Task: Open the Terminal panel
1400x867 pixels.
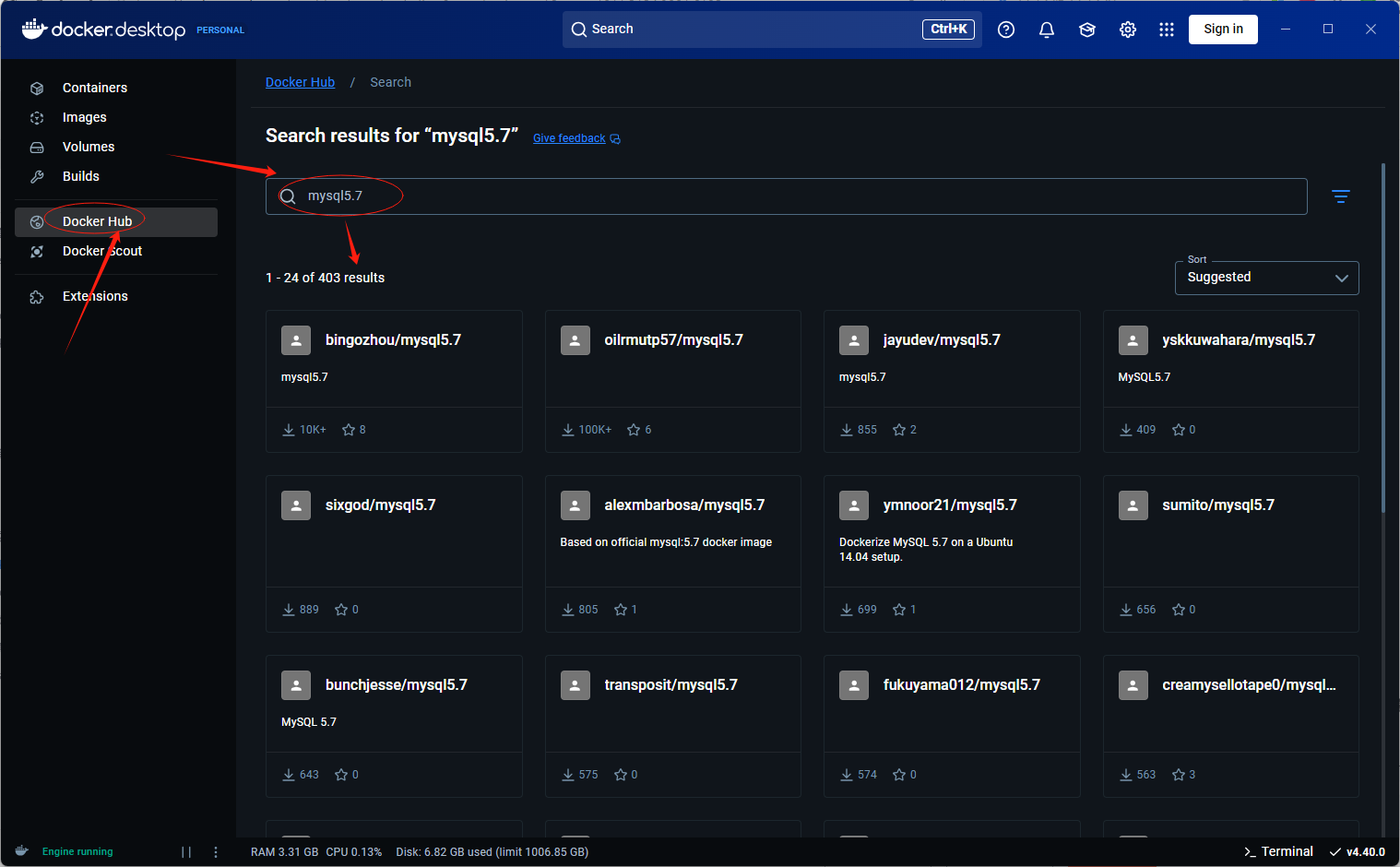Action: 1278,852
